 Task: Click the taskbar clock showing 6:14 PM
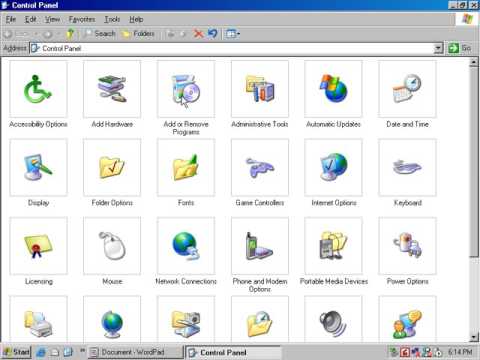(460, 352)
